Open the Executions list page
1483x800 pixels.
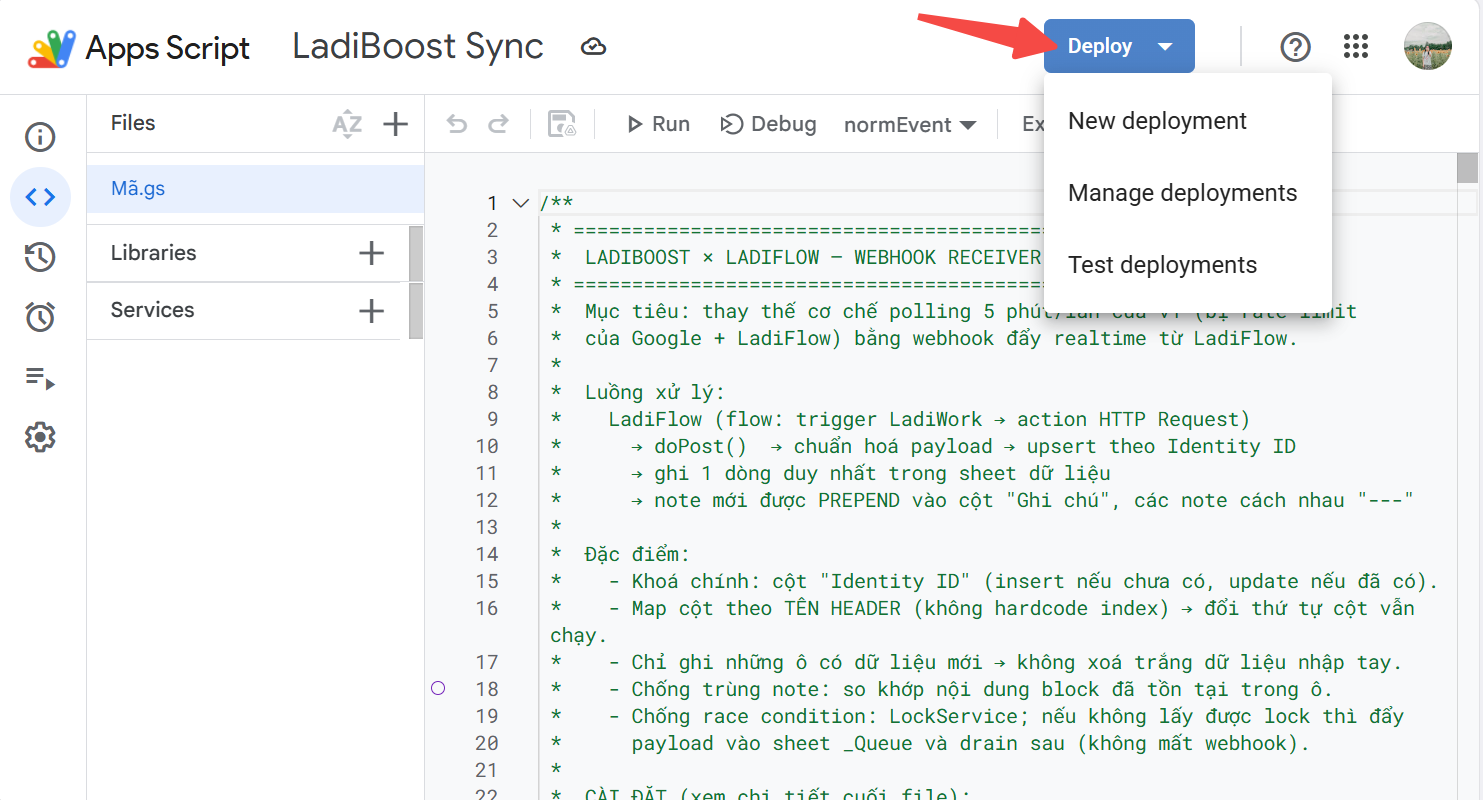(x=40, y=378)
